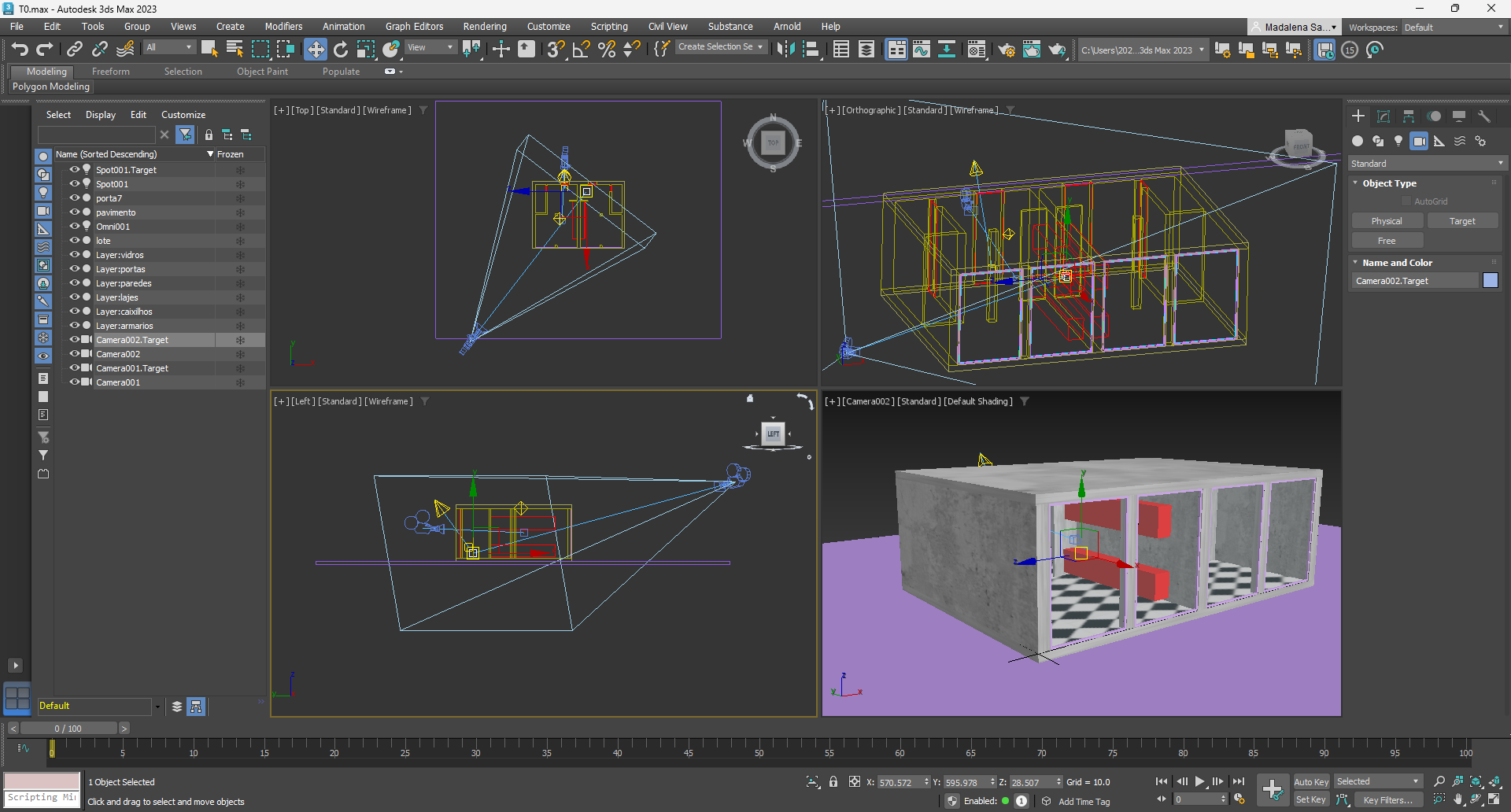
Task: Hide the pavimento object
Action: pos(75,212)
